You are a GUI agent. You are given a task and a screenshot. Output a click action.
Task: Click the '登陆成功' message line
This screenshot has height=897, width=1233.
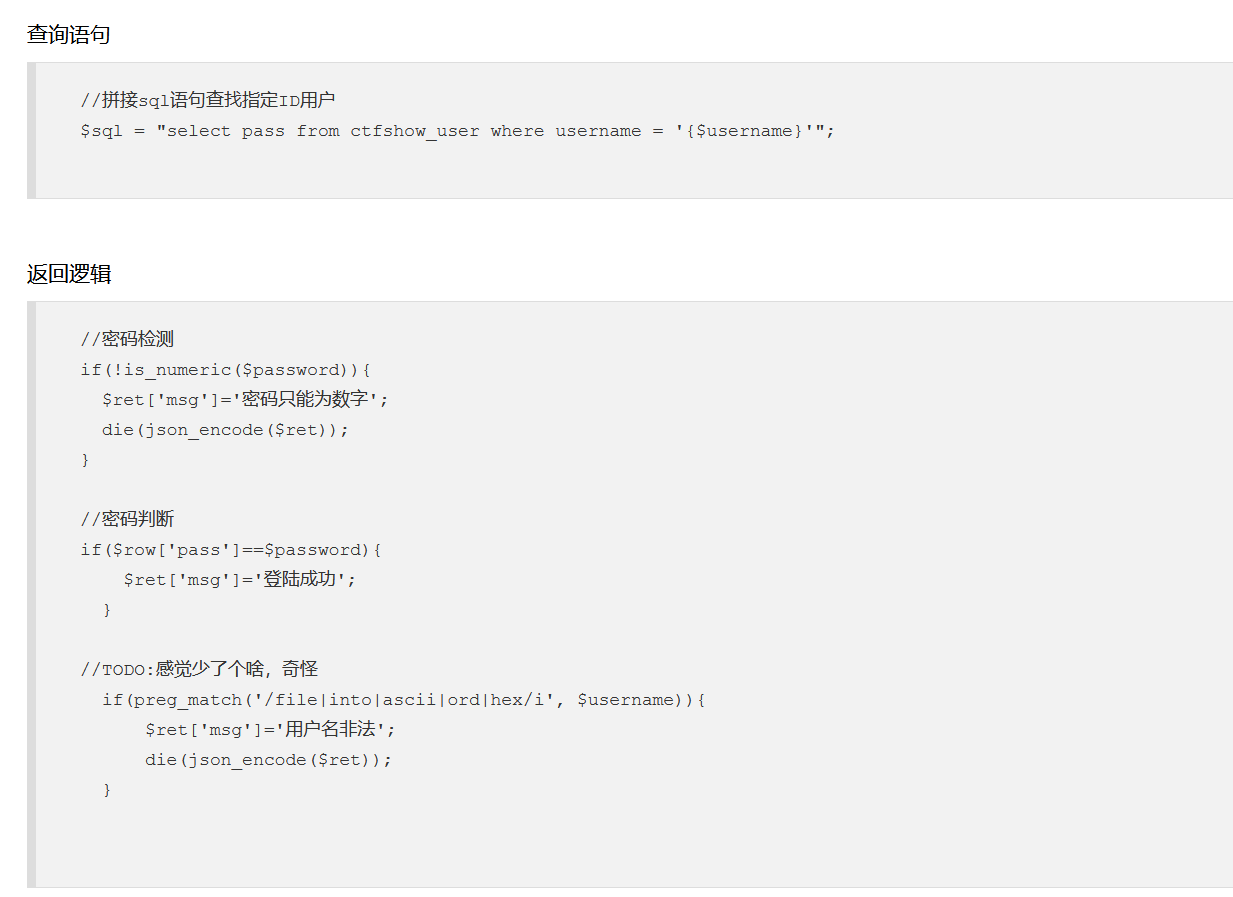click(240, 579)
